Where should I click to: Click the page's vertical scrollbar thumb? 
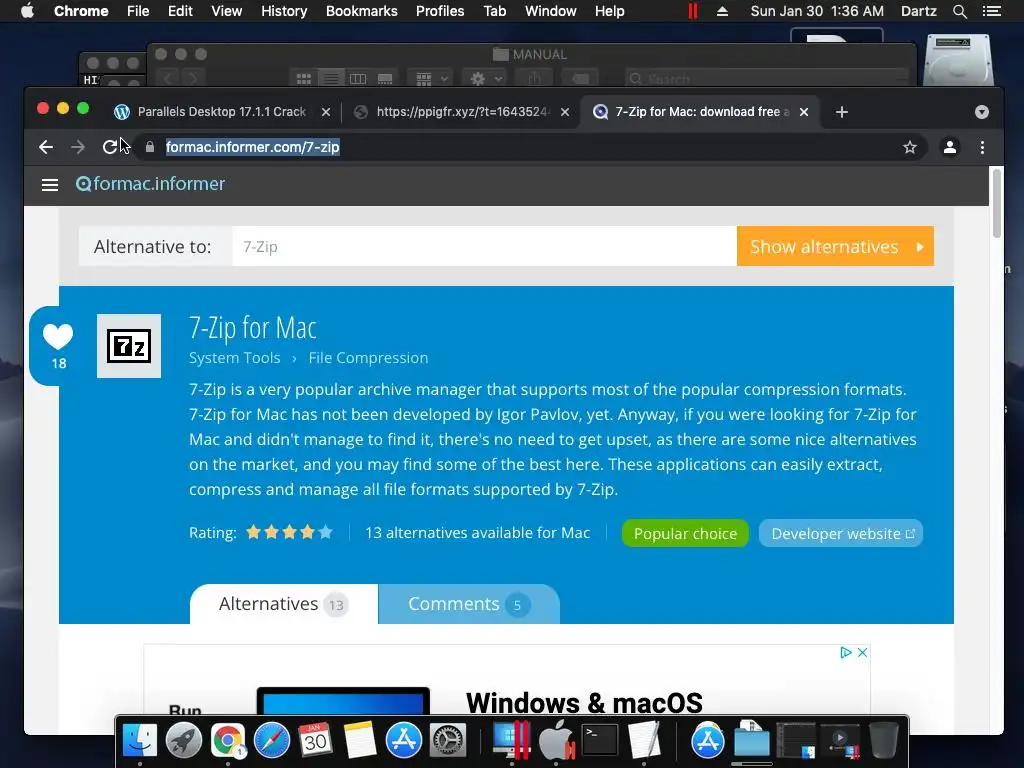[x=997, y=204]
